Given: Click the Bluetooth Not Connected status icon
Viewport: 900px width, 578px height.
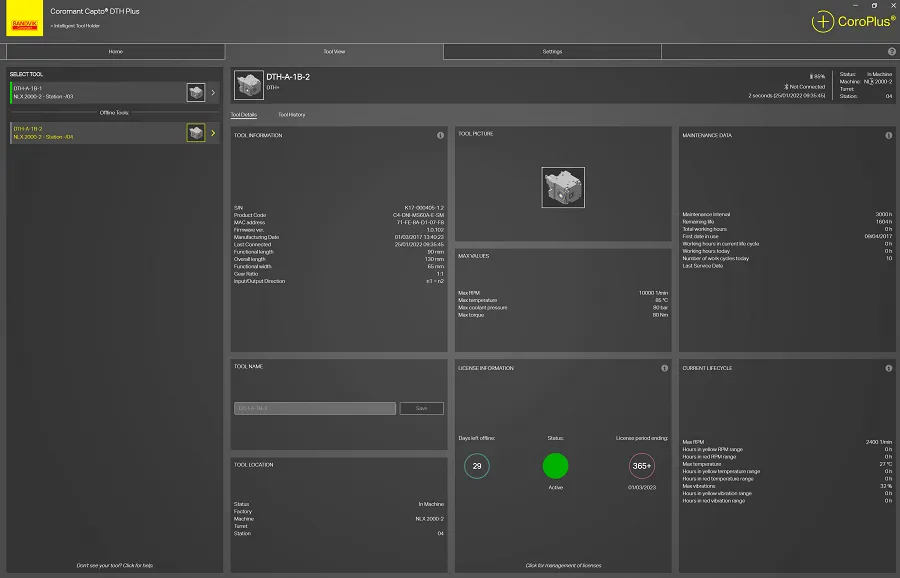Looking at the screenshot, I should click(787, 87).
